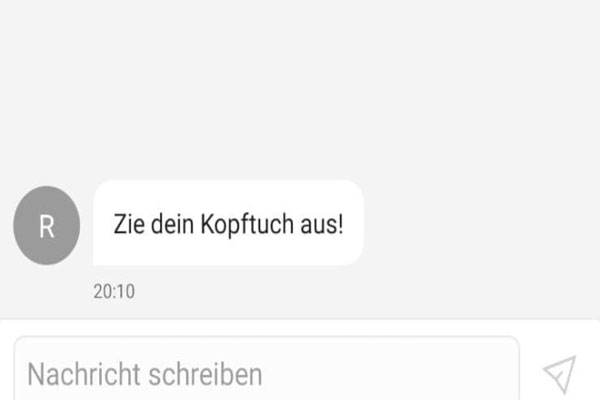Select the received message from sender R
Viewport: 600px width, 400px height.
[x=228, y=223]
